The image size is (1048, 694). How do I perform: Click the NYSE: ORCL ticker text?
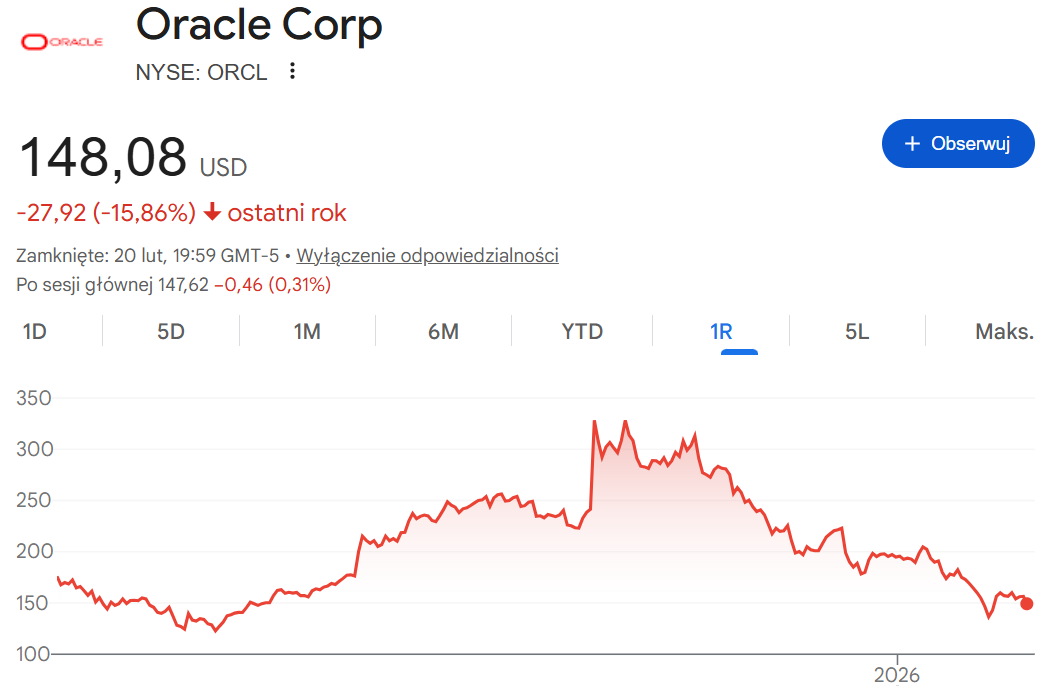pyautogui.click(x=201, y=72)
